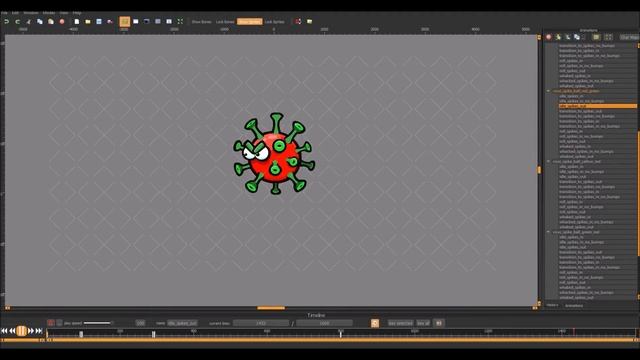Click the folder icon at the toolbar's far right
This screenshot has width=640, height=360.
(309, 21)
